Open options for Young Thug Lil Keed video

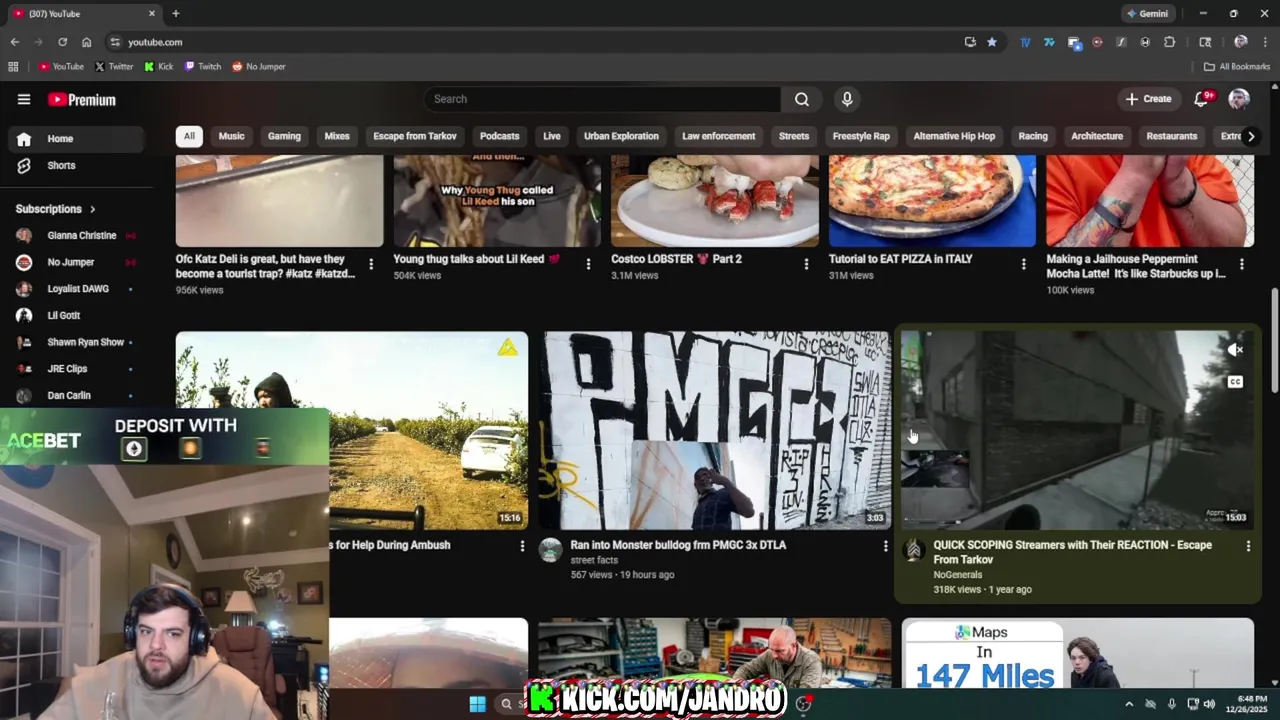588,264
